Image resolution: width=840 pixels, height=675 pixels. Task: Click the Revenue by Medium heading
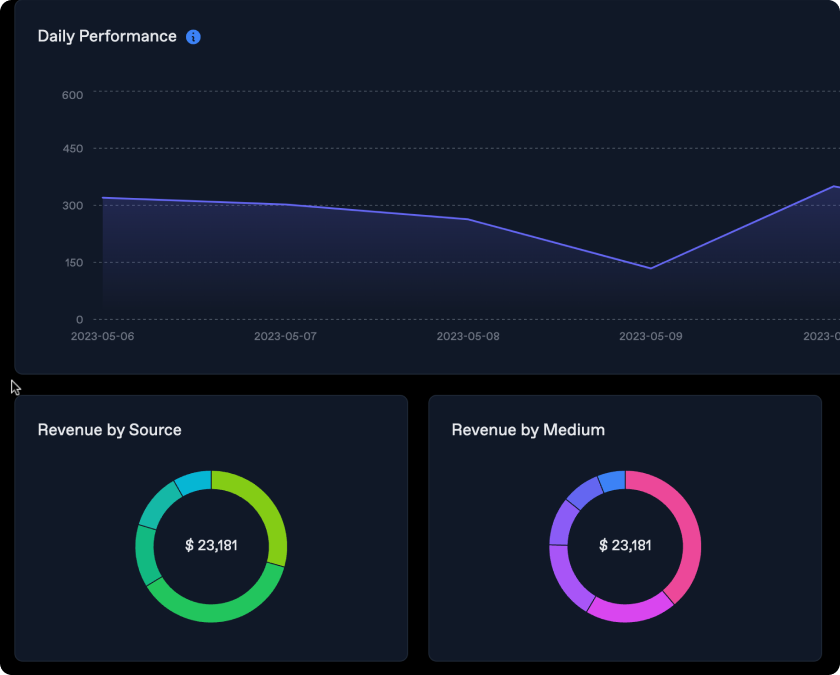click(x=528, y=430)
